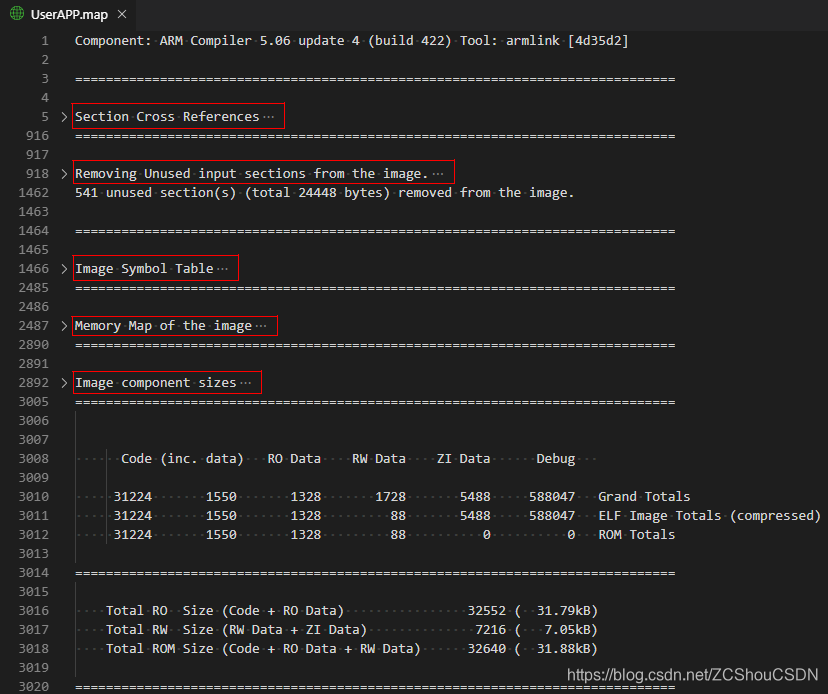Click the 1728 RW Data value in Grand Totals
Image resolution: width=828 pixels, height=694 pixels.
coord(390,497)
